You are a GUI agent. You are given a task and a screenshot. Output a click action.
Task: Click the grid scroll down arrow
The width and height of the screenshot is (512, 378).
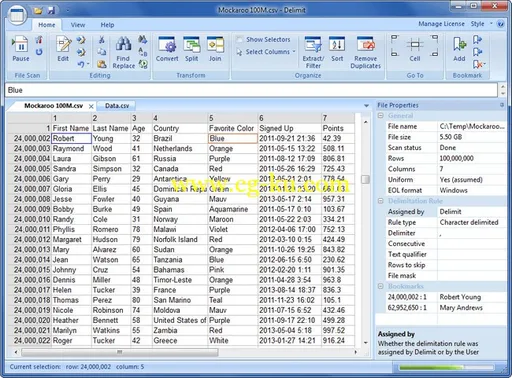click(x=366, y=342)
